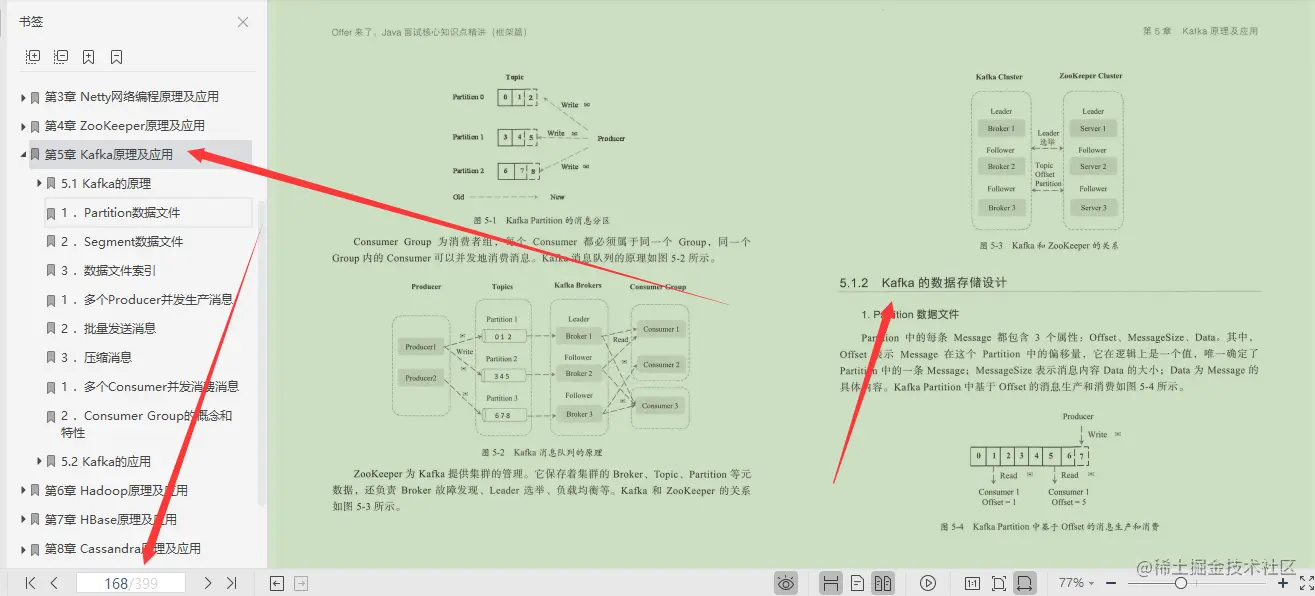Viewport: 1315px width, 596px height.
Task: Open bookmark 第8章 Cassandra原理及应用
Action: click(123, 549)
